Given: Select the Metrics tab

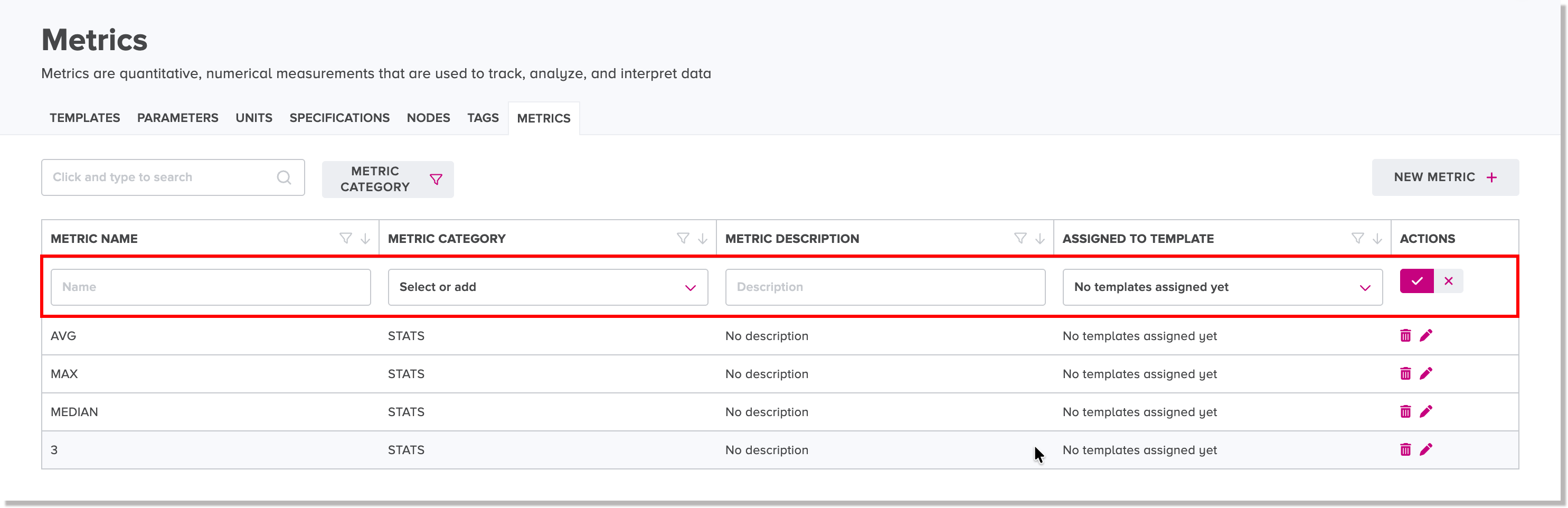Looking at the screenshot, I should coord(544,118).
